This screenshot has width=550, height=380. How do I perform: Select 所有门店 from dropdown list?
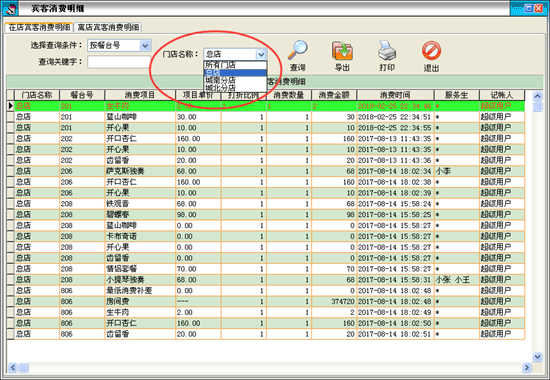(235, 65)
